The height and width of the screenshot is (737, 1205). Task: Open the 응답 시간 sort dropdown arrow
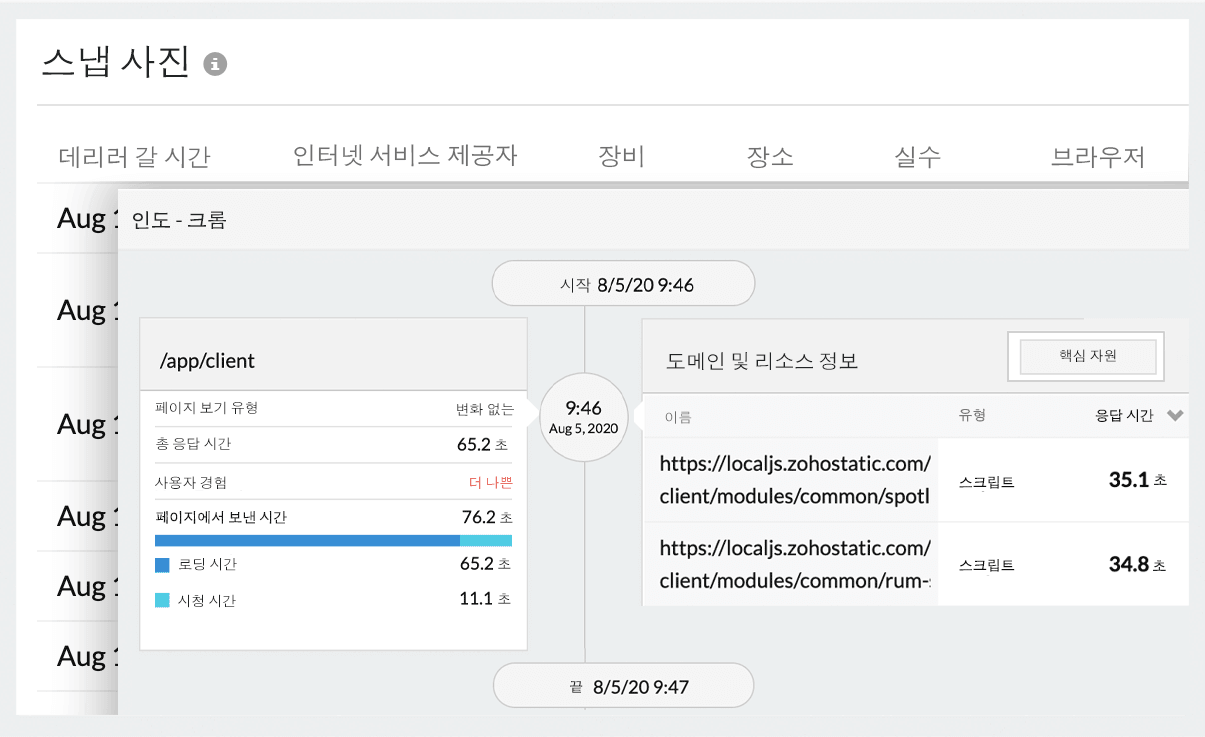coord(1176,416)
